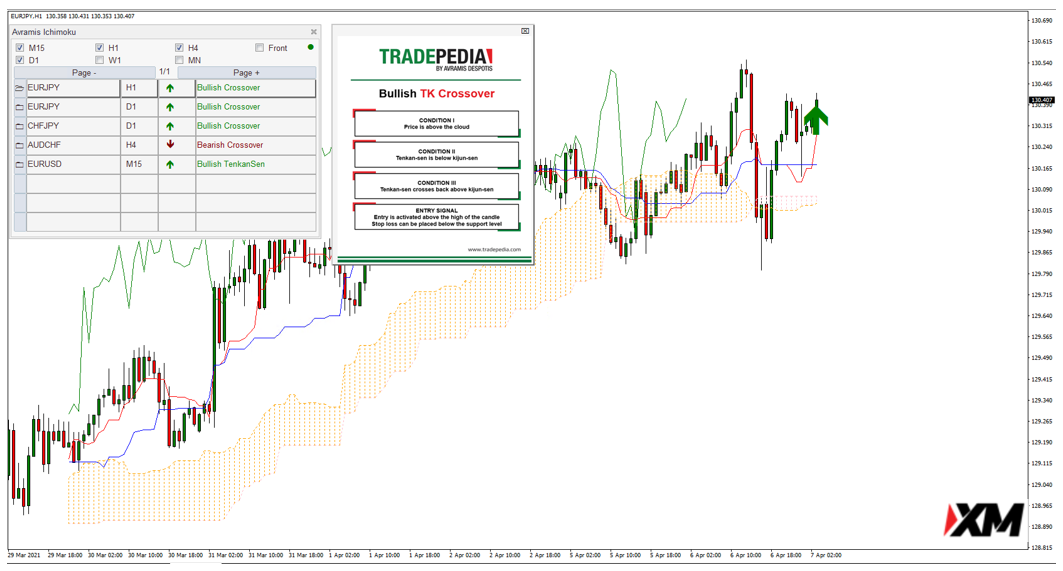This screenshot has width=1063, height=571.
Task: Enable the MN timeframe checkbox
Action: point(179,60)
